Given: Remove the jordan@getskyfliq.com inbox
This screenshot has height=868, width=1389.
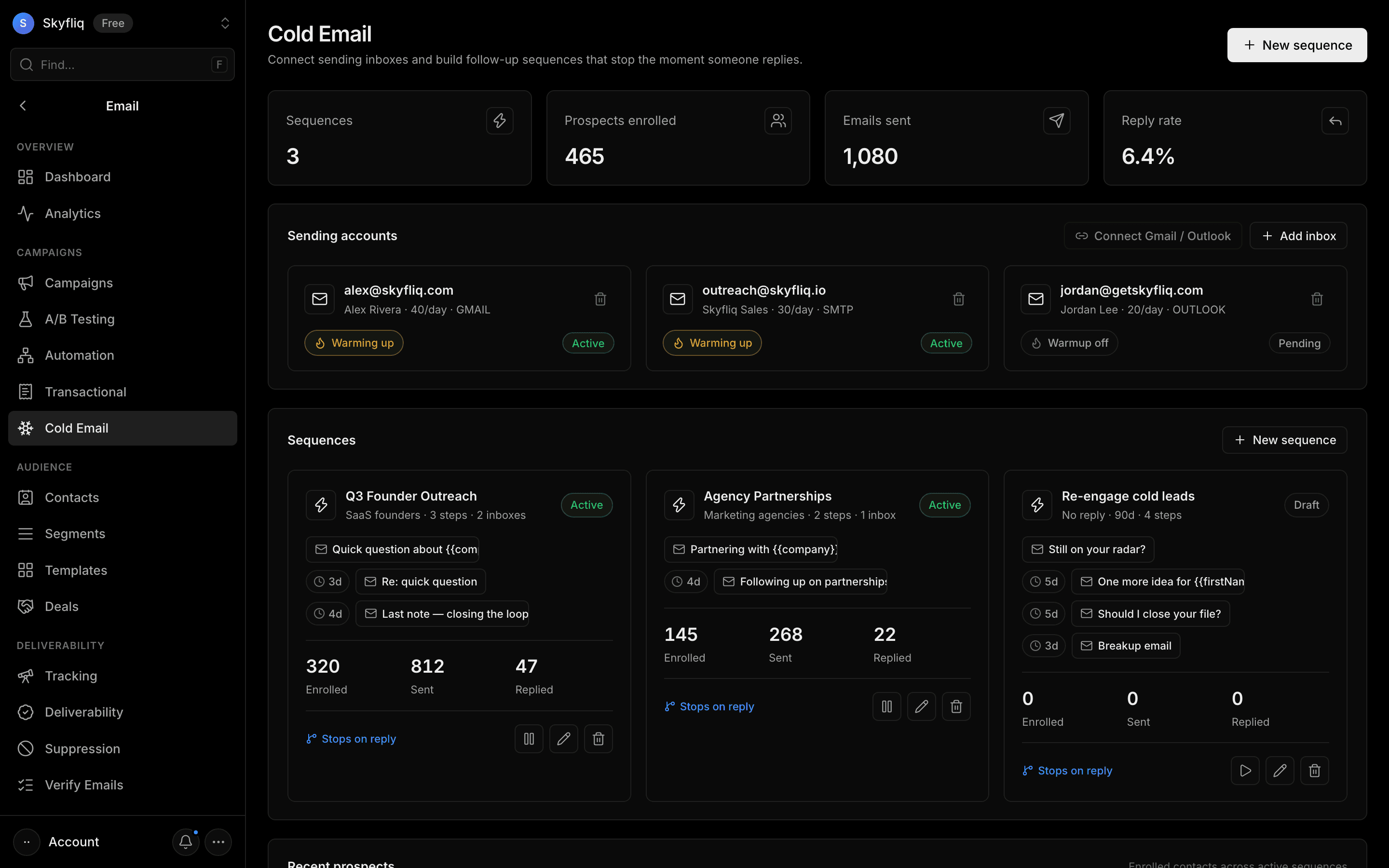Looking at the screenshot, I should tap(1317, 299).
